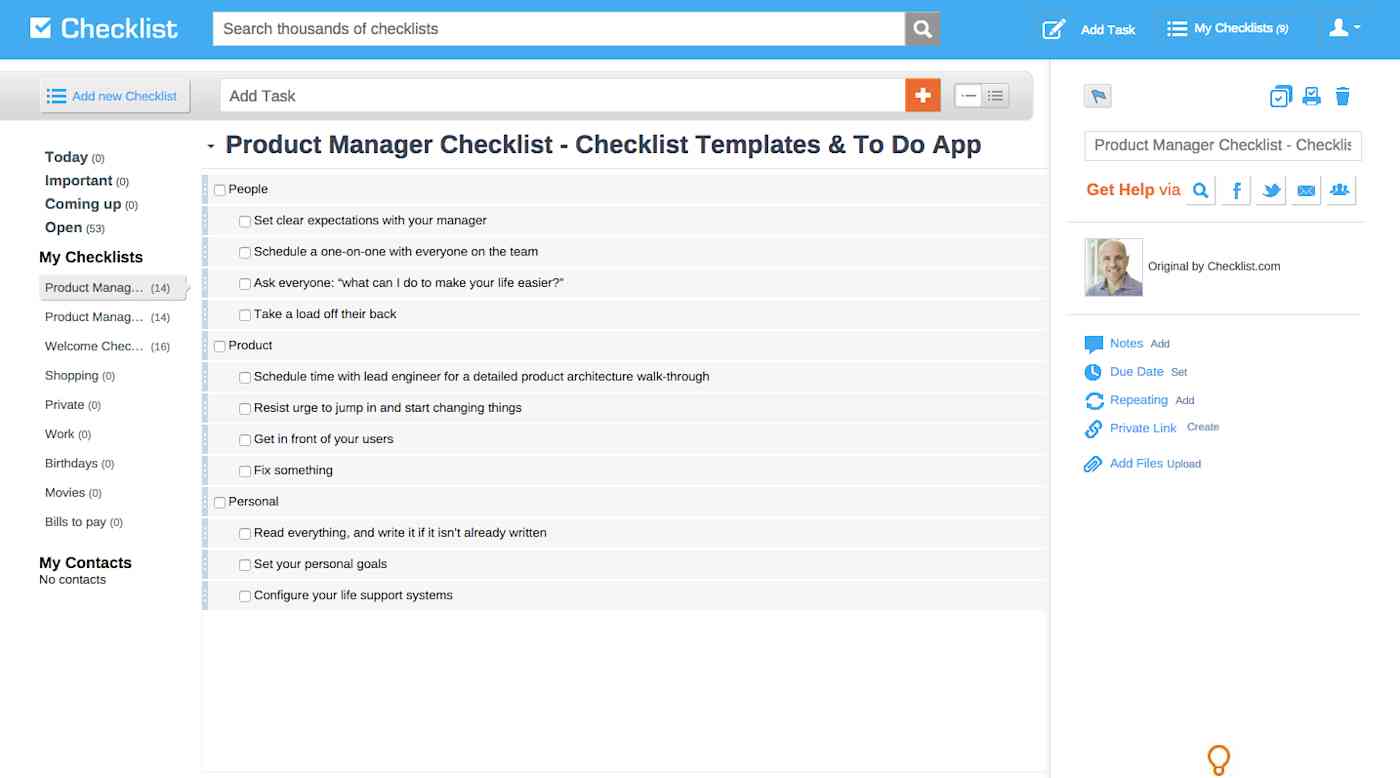
Task: Tick the "People" group checkbox
Action: (x=220, y=190)
